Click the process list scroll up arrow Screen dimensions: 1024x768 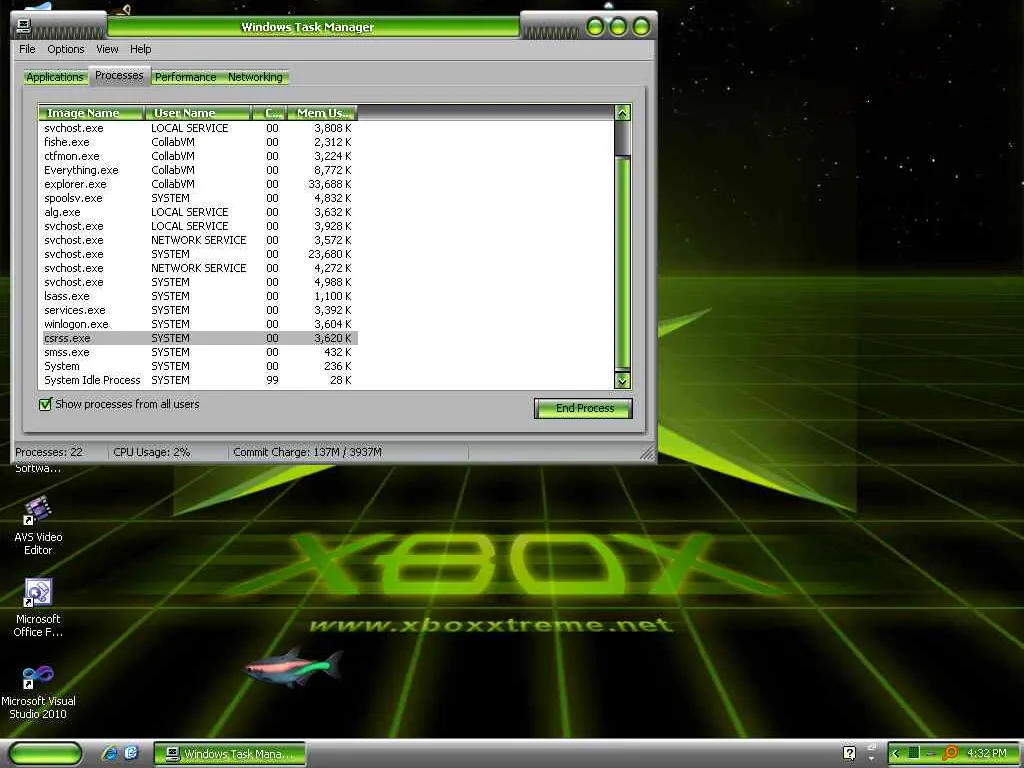(x=622, y=112)
